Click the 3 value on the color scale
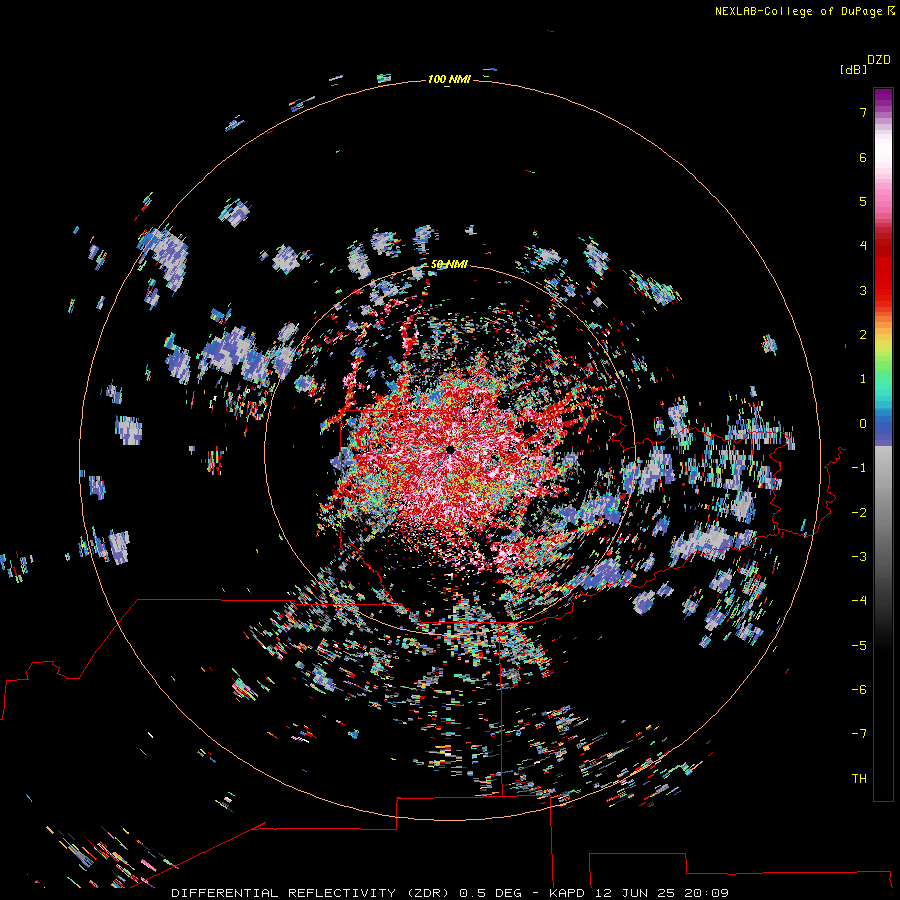This screenshot has height=900, width=900. (863, 290)
